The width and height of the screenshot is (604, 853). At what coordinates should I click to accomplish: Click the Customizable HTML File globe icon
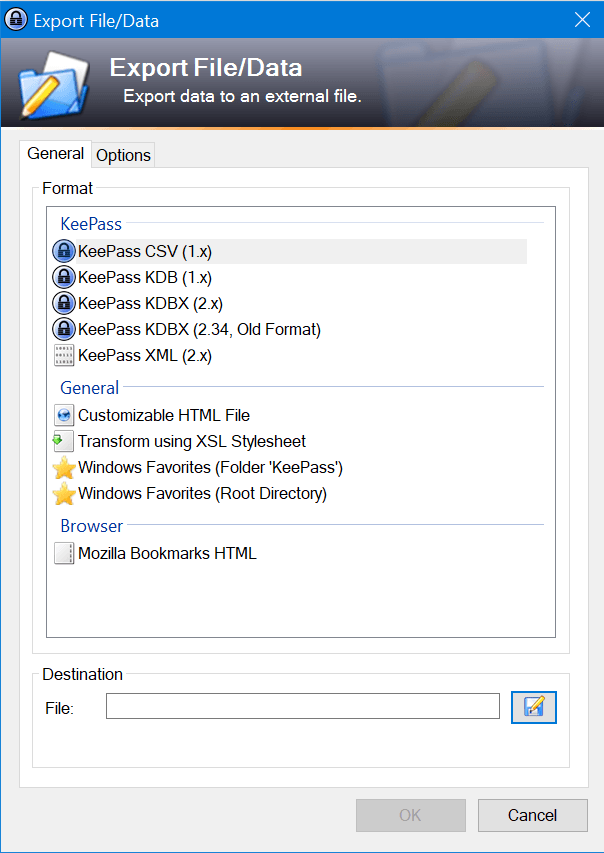point(64,416)
